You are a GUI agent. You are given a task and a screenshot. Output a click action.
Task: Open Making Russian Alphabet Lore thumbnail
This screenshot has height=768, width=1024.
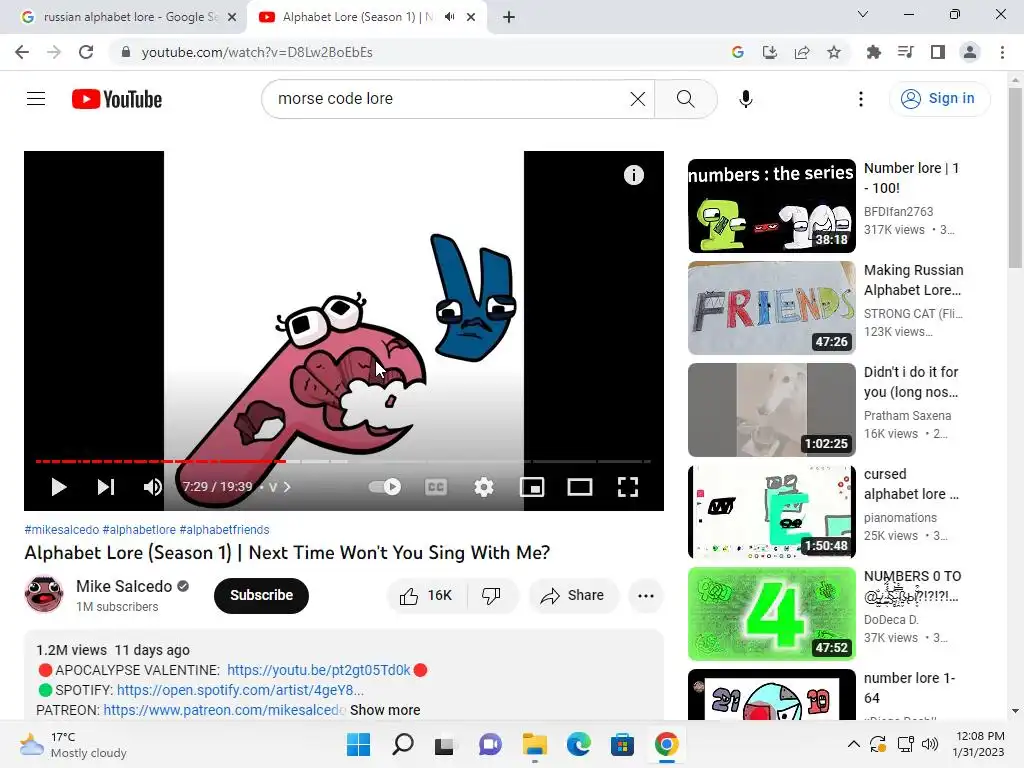[771, 308]
